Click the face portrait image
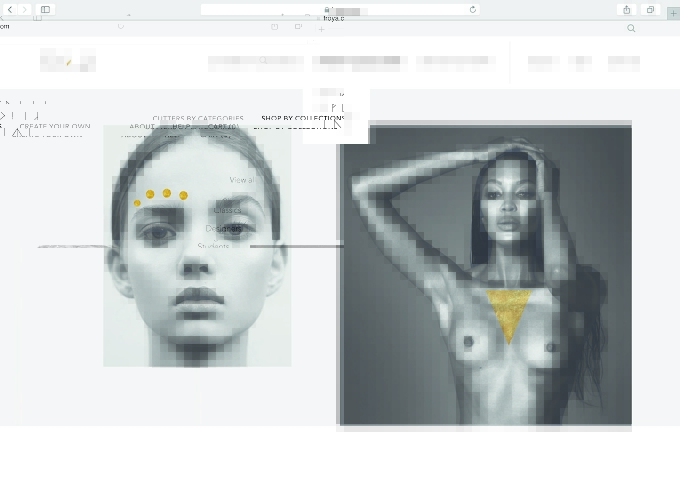Screen dimensions: 680x482 point(197,246)
